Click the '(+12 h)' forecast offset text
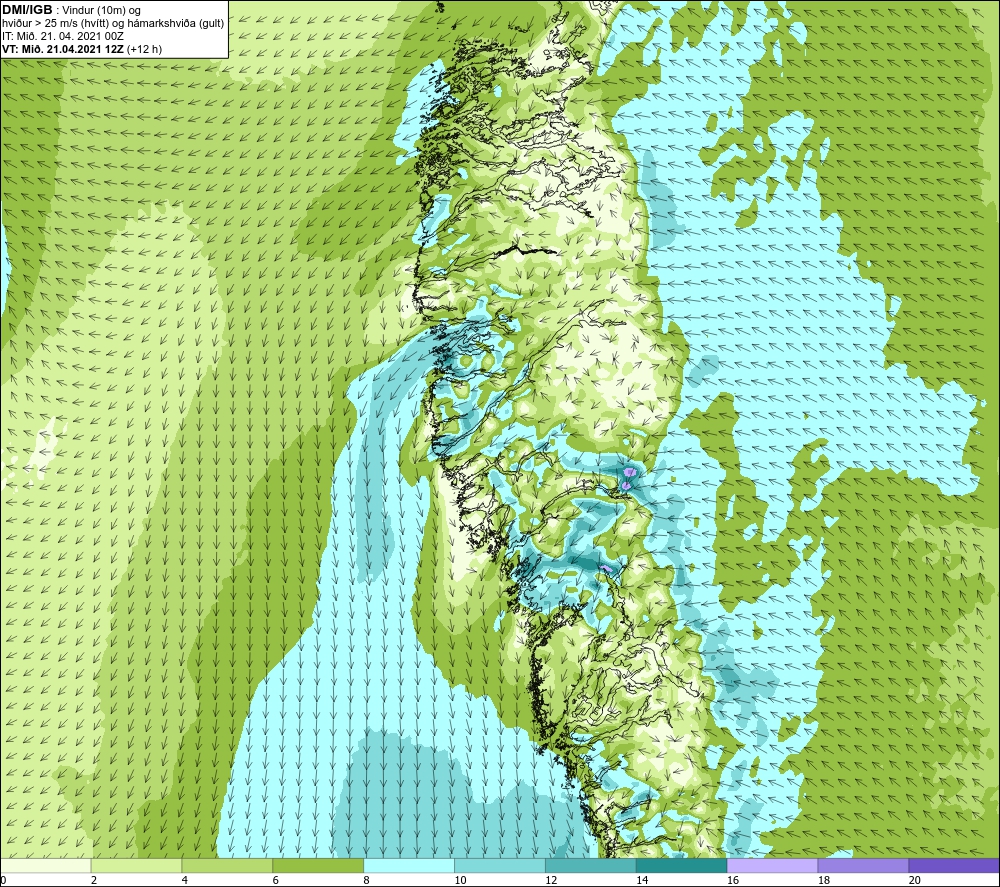Screen dimensions: 1000x887 click(145, 48)
